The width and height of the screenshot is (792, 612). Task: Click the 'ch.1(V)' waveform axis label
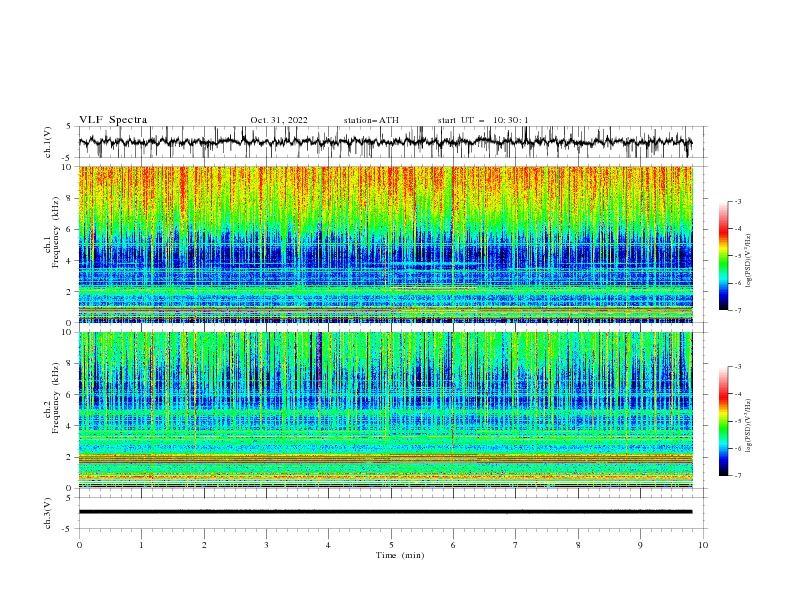(x=48, y=142)
